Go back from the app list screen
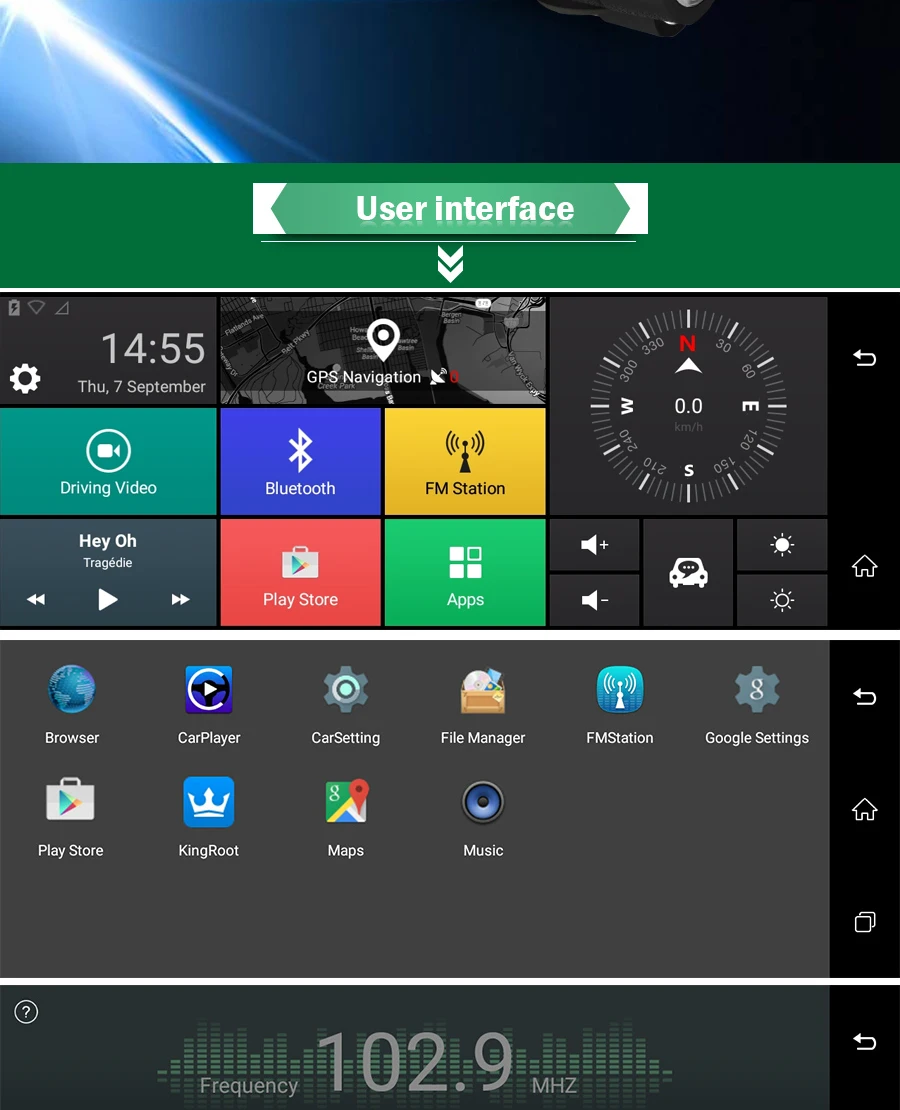The height and width of the screenshot is (1110, 900). point(864,697)
